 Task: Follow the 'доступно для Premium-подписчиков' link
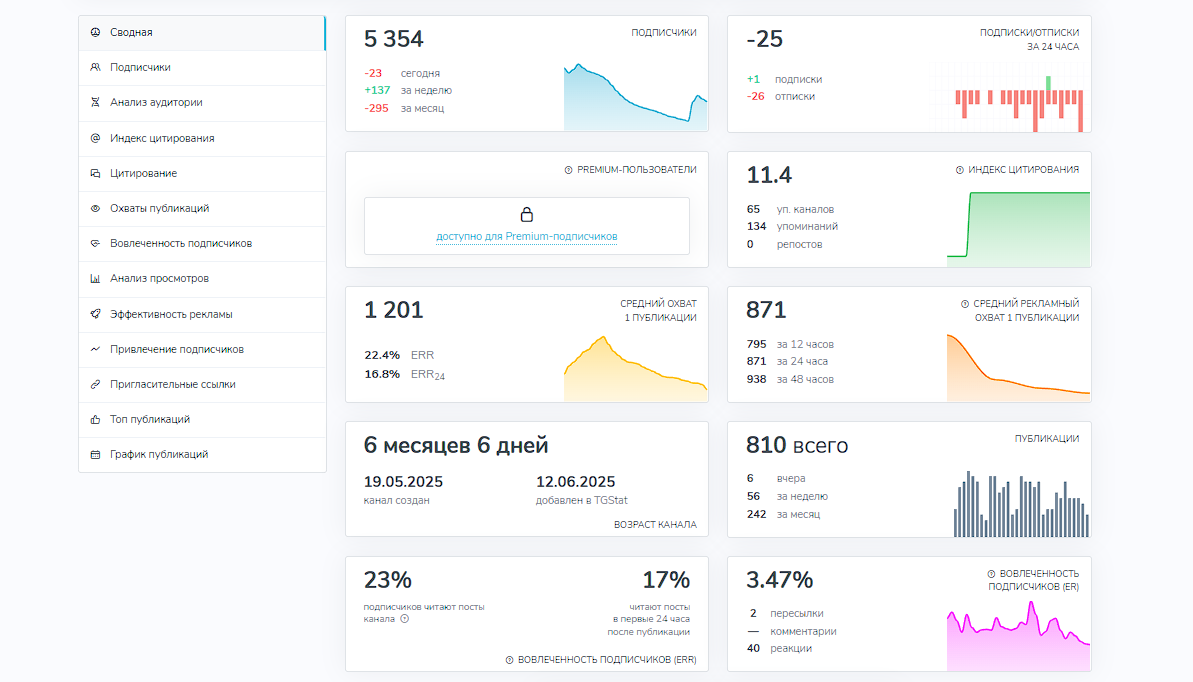pyautogui.click(x=527, y=237)
